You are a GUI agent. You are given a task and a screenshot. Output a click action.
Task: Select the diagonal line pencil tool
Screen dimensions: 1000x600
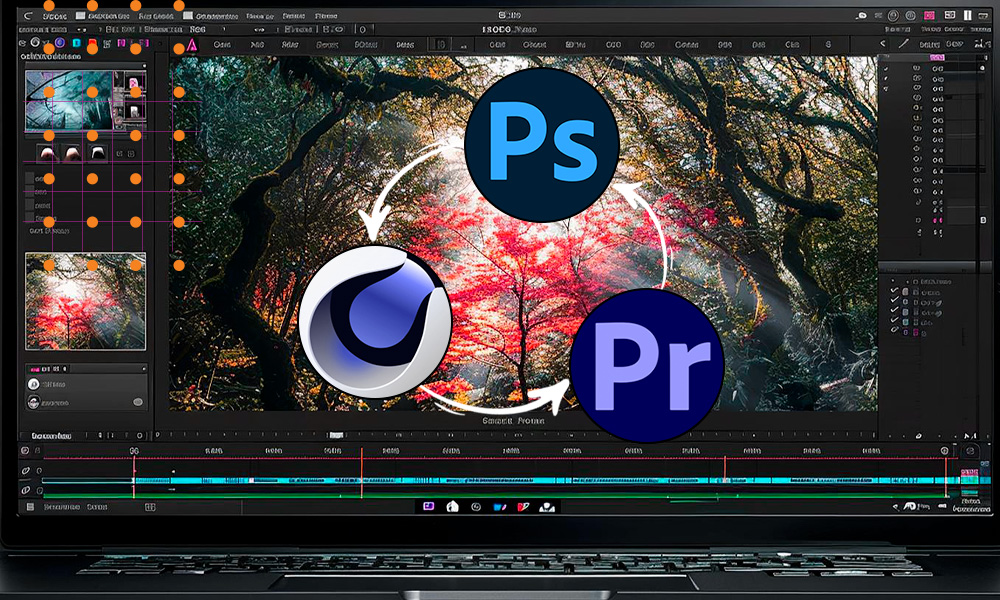pos(903,44)
